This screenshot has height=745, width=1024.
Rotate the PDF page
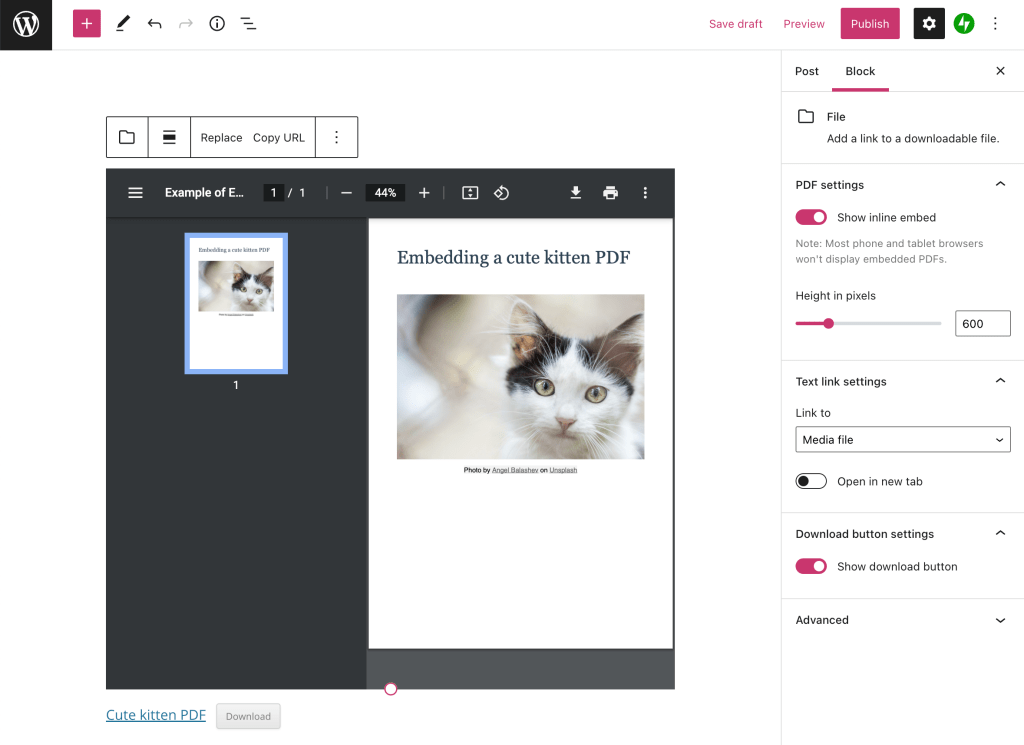click(x=501, y=192)
